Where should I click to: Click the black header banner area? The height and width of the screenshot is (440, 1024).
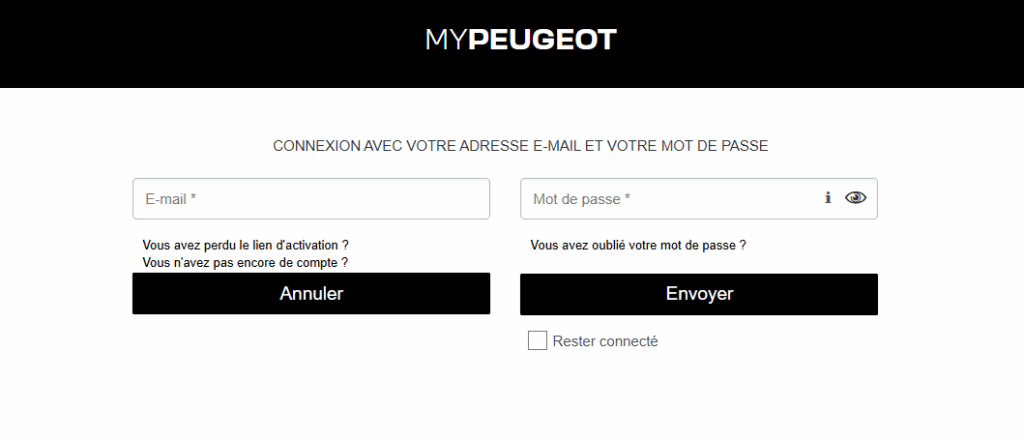(x=200, y=45)
